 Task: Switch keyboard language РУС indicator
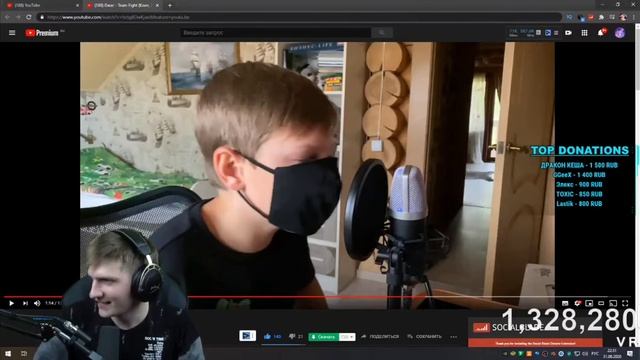click(595, 353)
